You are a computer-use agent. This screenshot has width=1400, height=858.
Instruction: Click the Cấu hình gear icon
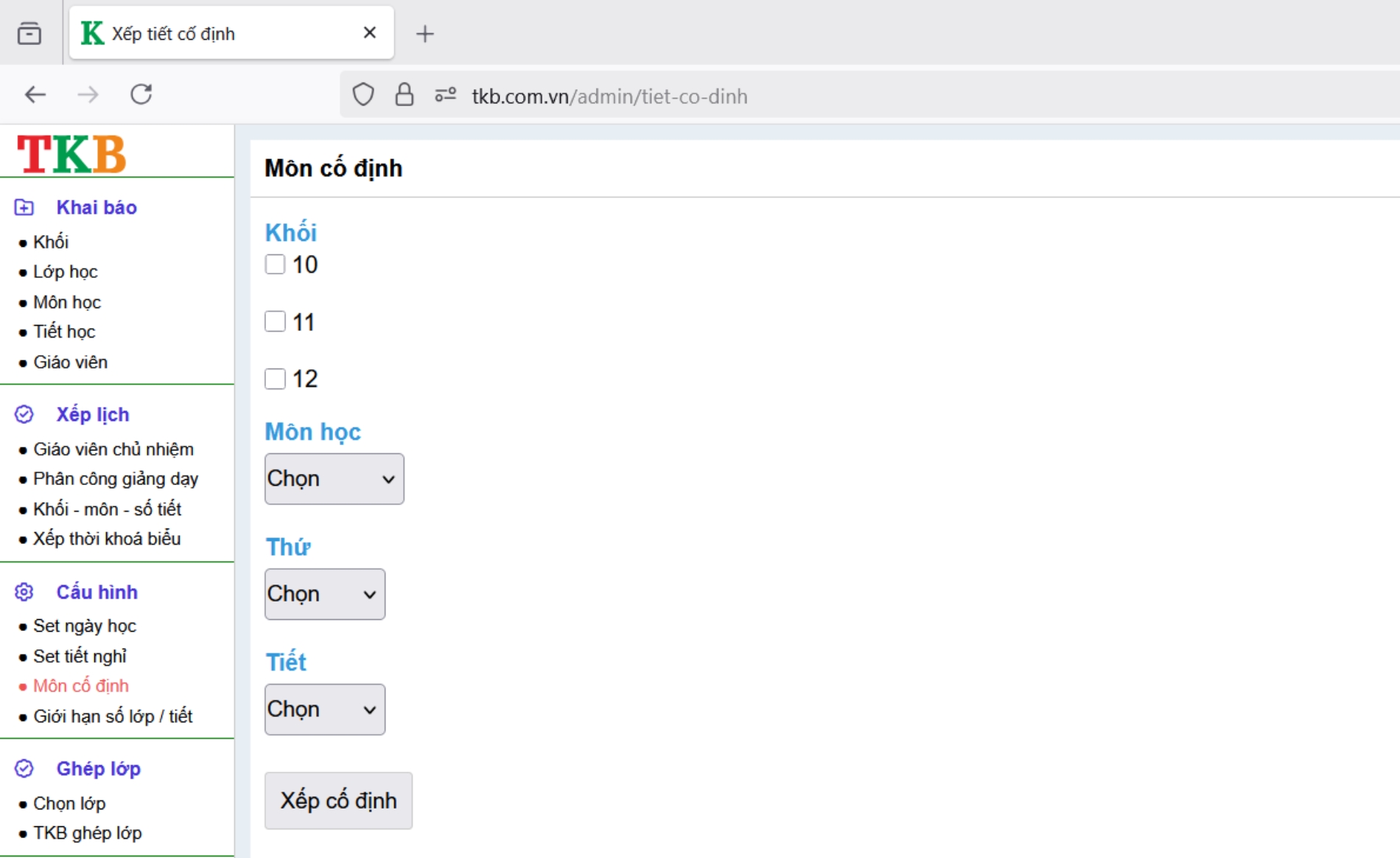tap(24, 592)
